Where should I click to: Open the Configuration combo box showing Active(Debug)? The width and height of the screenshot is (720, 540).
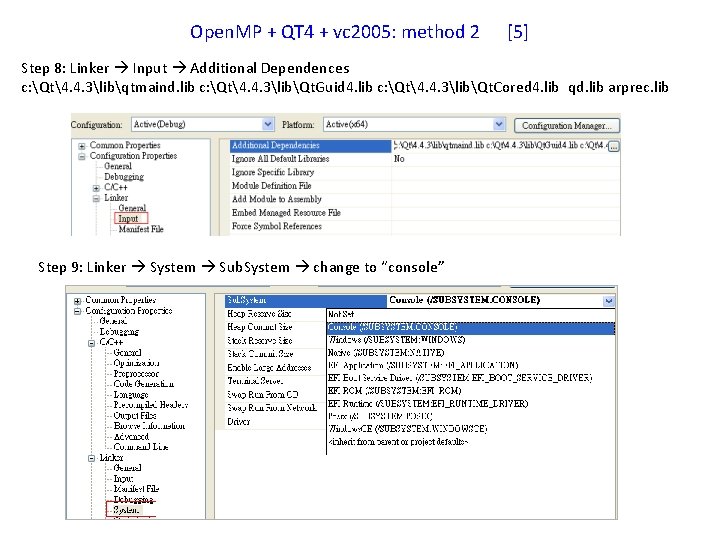click(x=203, y=124)
